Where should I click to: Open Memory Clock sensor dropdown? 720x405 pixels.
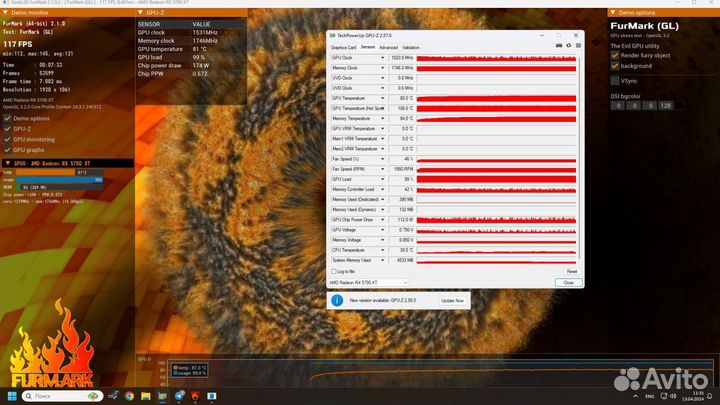(x=382, y=68)
